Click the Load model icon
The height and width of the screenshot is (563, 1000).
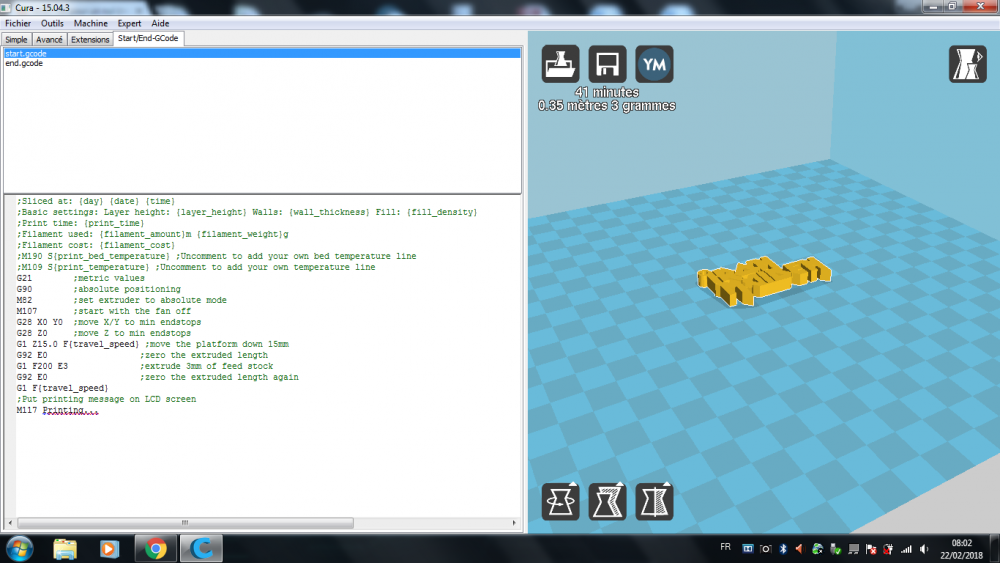tap(561, 64)
